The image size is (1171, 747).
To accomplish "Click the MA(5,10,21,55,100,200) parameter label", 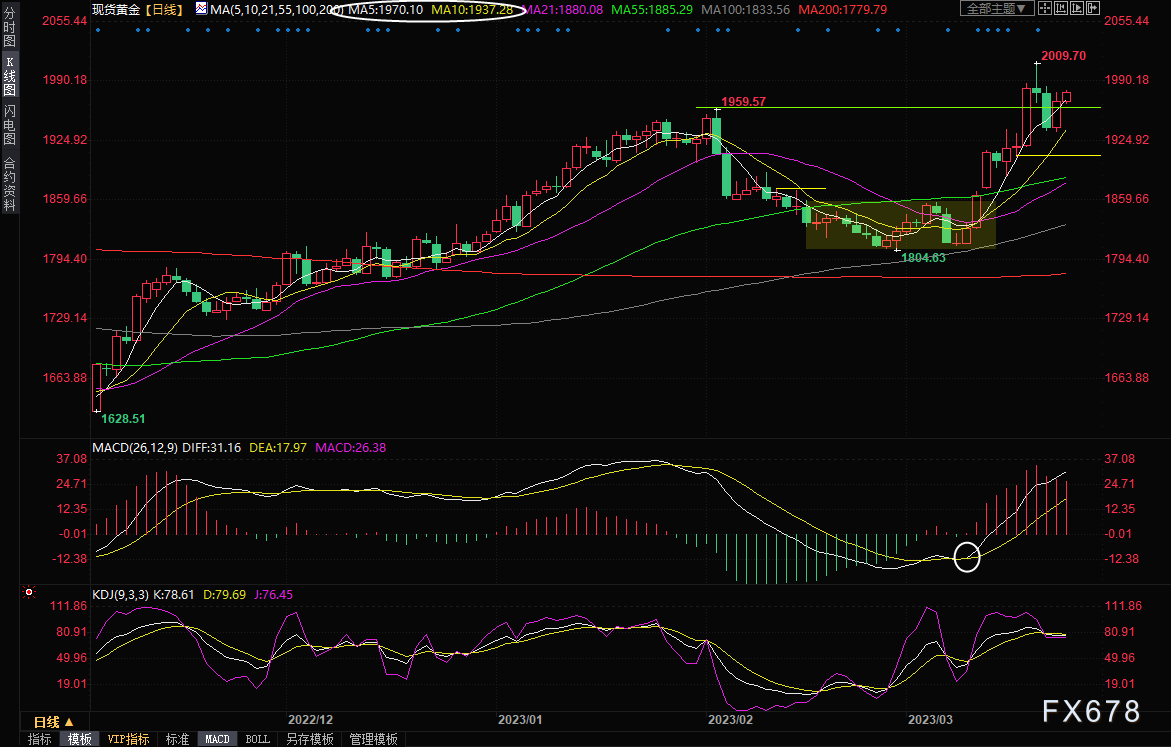I will pos(277,10).
